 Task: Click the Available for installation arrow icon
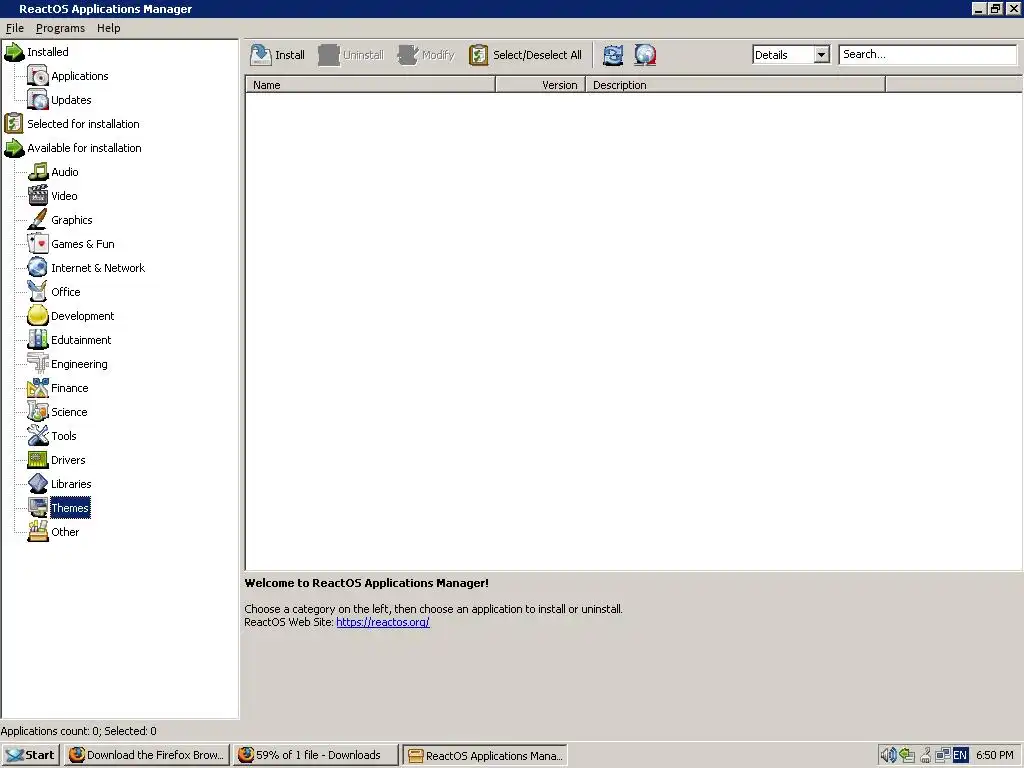[x=14, y=148]
